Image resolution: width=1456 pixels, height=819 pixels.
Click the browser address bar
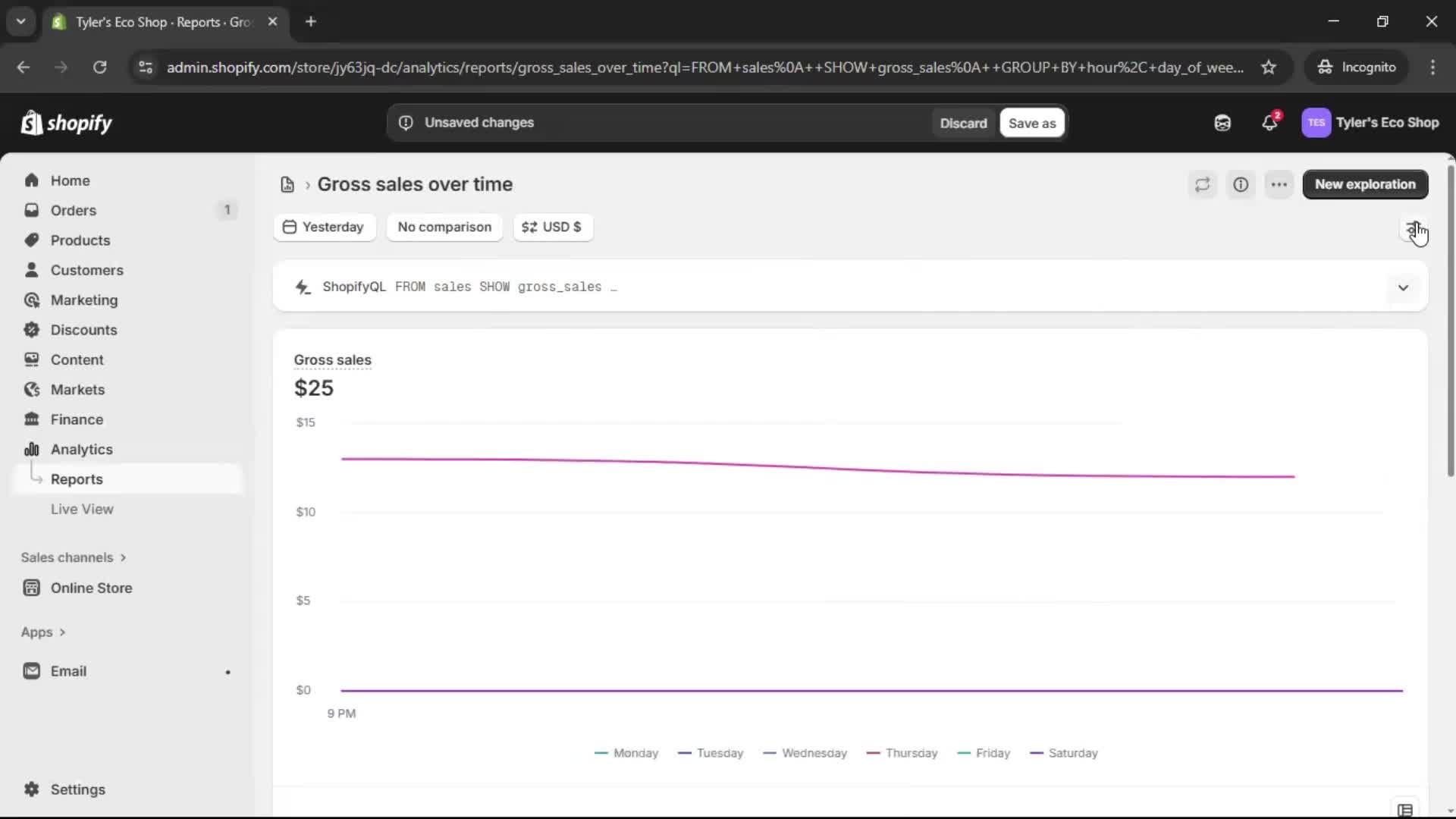tap(682, 67)
